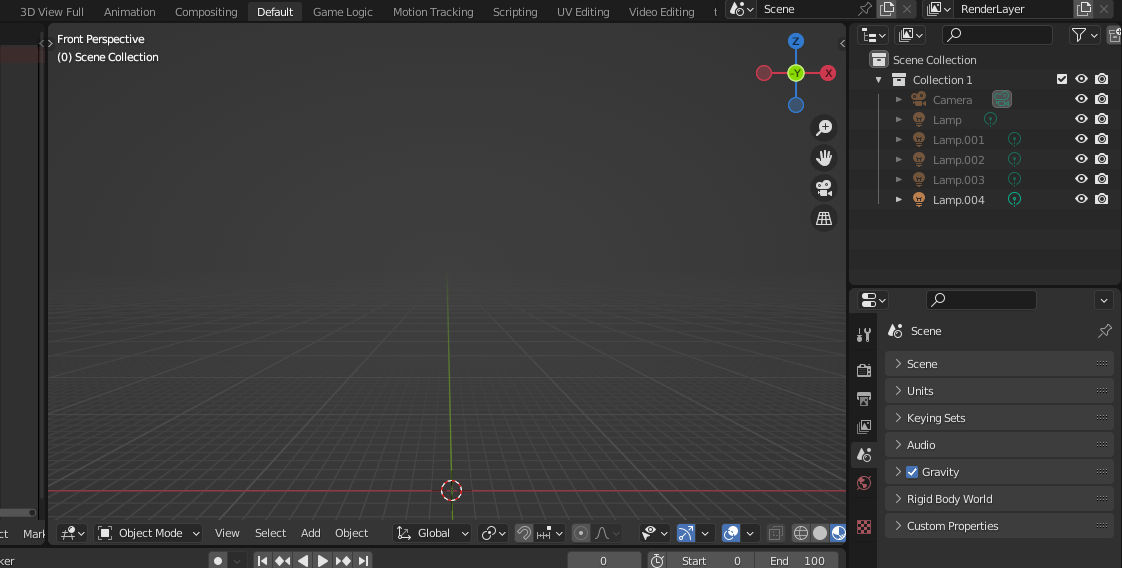Open the World properties tab

(x=864, y=483)
